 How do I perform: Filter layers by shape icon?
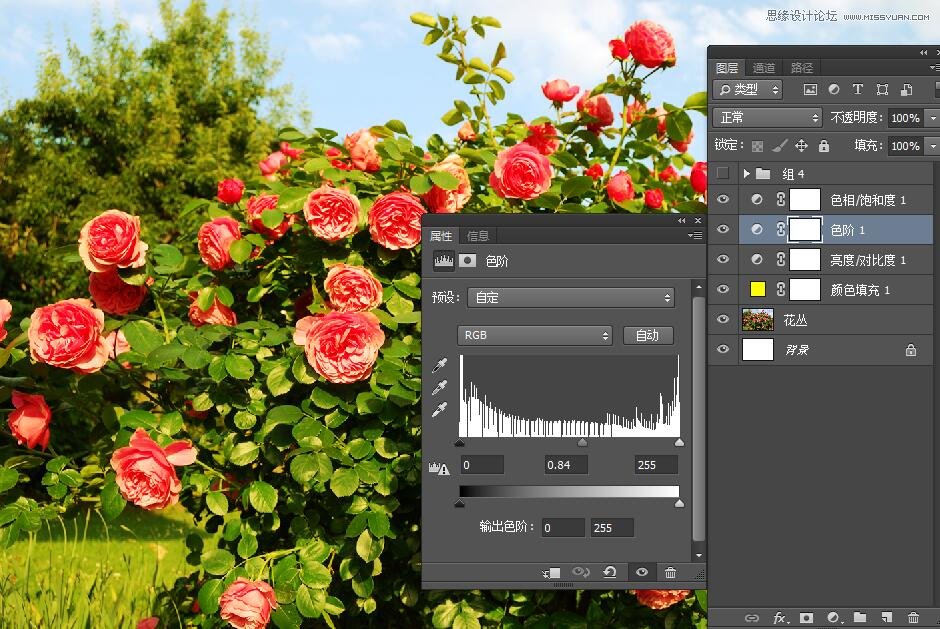pos(882,89)
